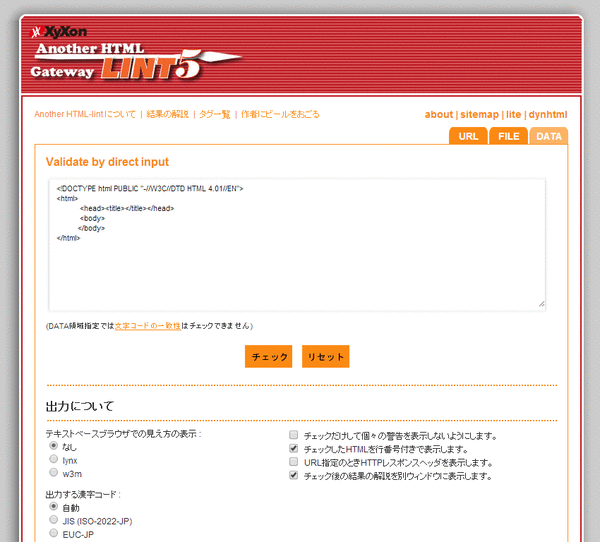
Task: Click the '出力について' heading
Action: pyautogui.click(x=80, y=406)
